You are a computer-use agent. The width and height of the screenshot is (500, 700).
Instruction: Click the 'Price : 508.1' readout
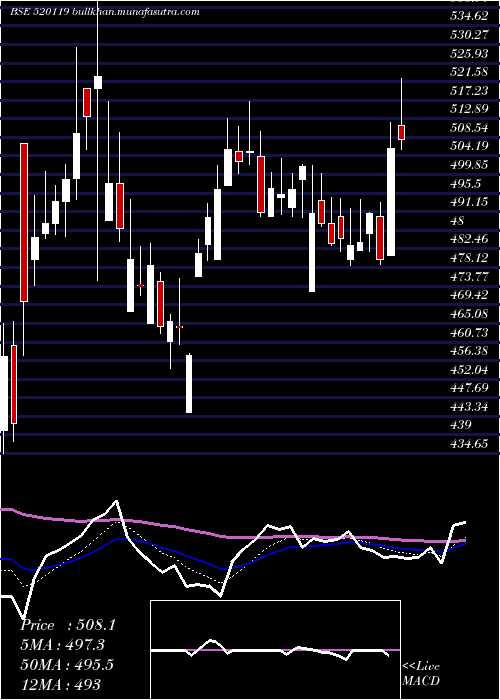pyautogui.click(x=68, y=625)
